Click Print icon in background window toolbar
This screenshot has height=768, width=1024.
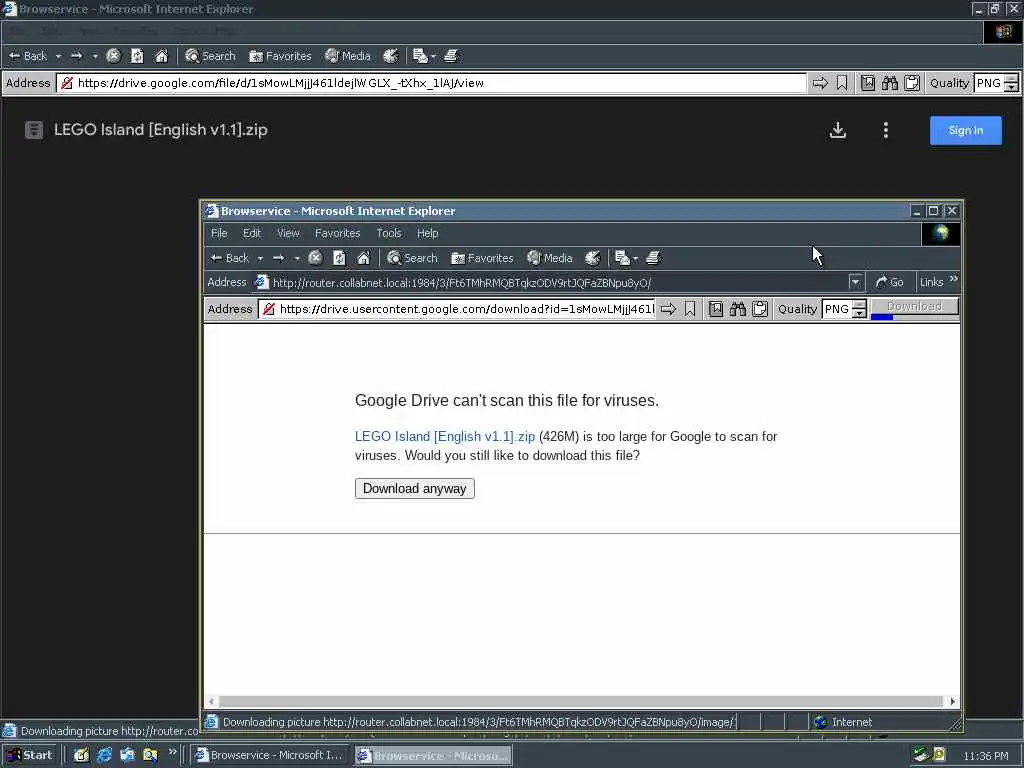tap(451, 56)
